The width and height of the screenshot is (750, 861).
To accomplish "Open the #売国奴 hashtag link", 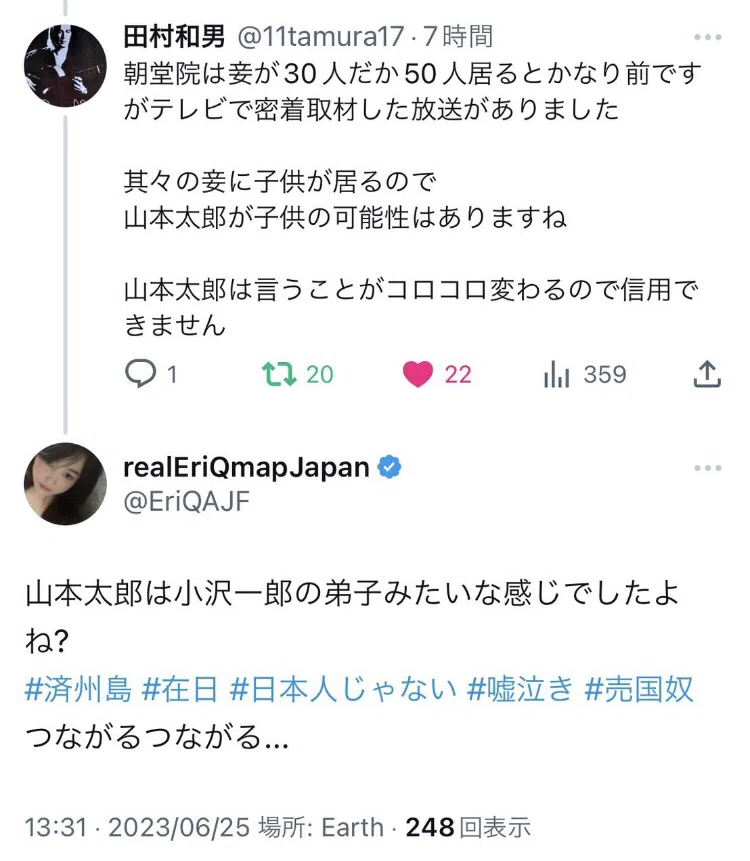I will pyautogui.click(x=639, y=690).
